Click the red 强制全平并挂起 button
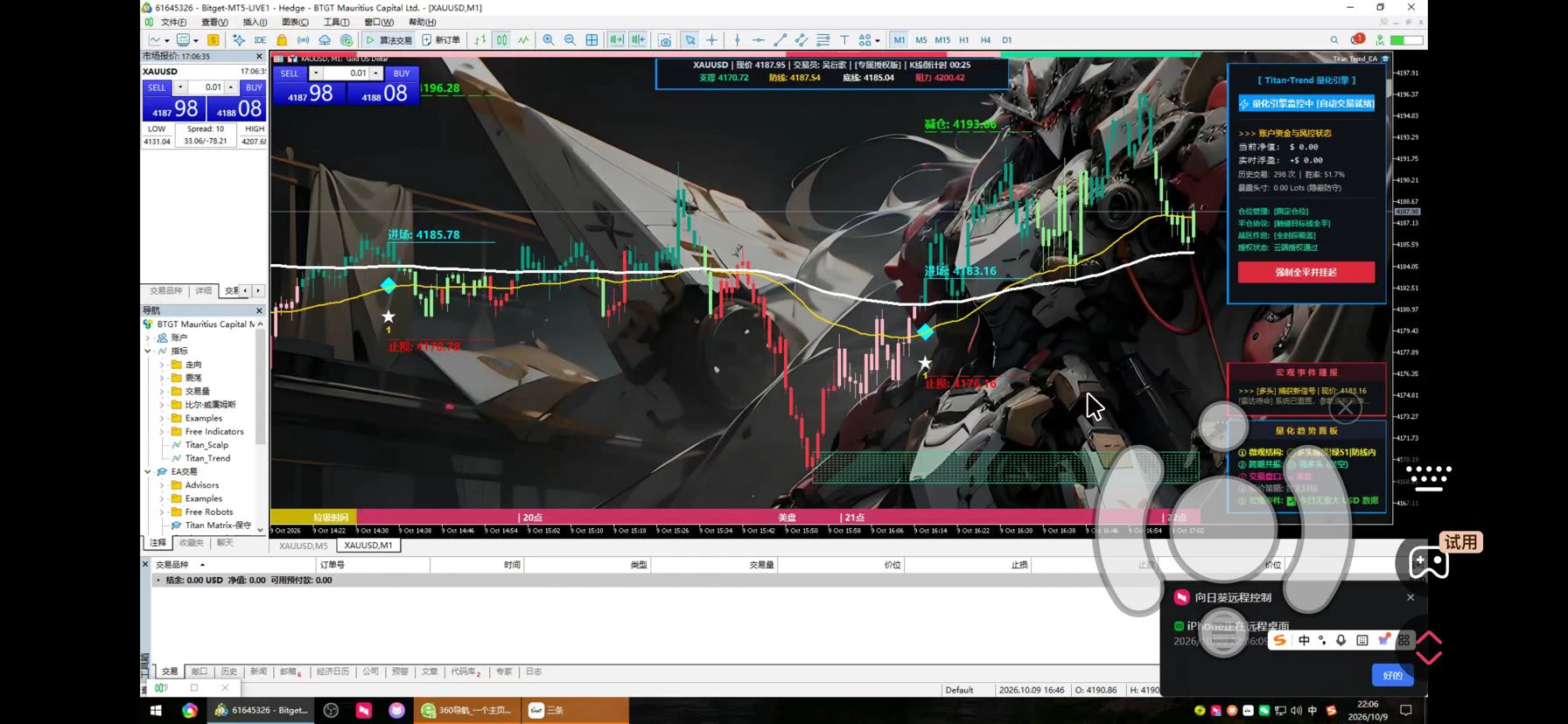1568x724 pixels. pos(1305,272)
